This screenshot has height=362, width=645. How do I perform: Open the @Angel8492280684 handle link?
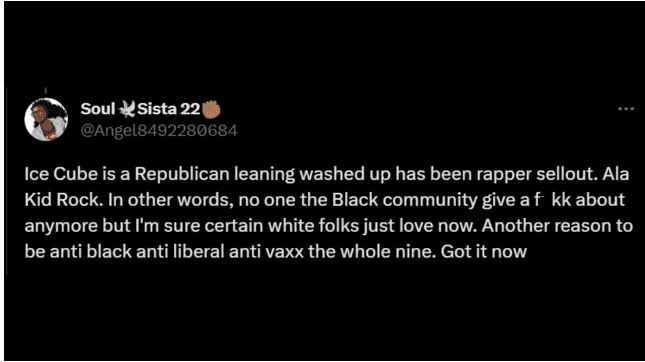(159, 130)
